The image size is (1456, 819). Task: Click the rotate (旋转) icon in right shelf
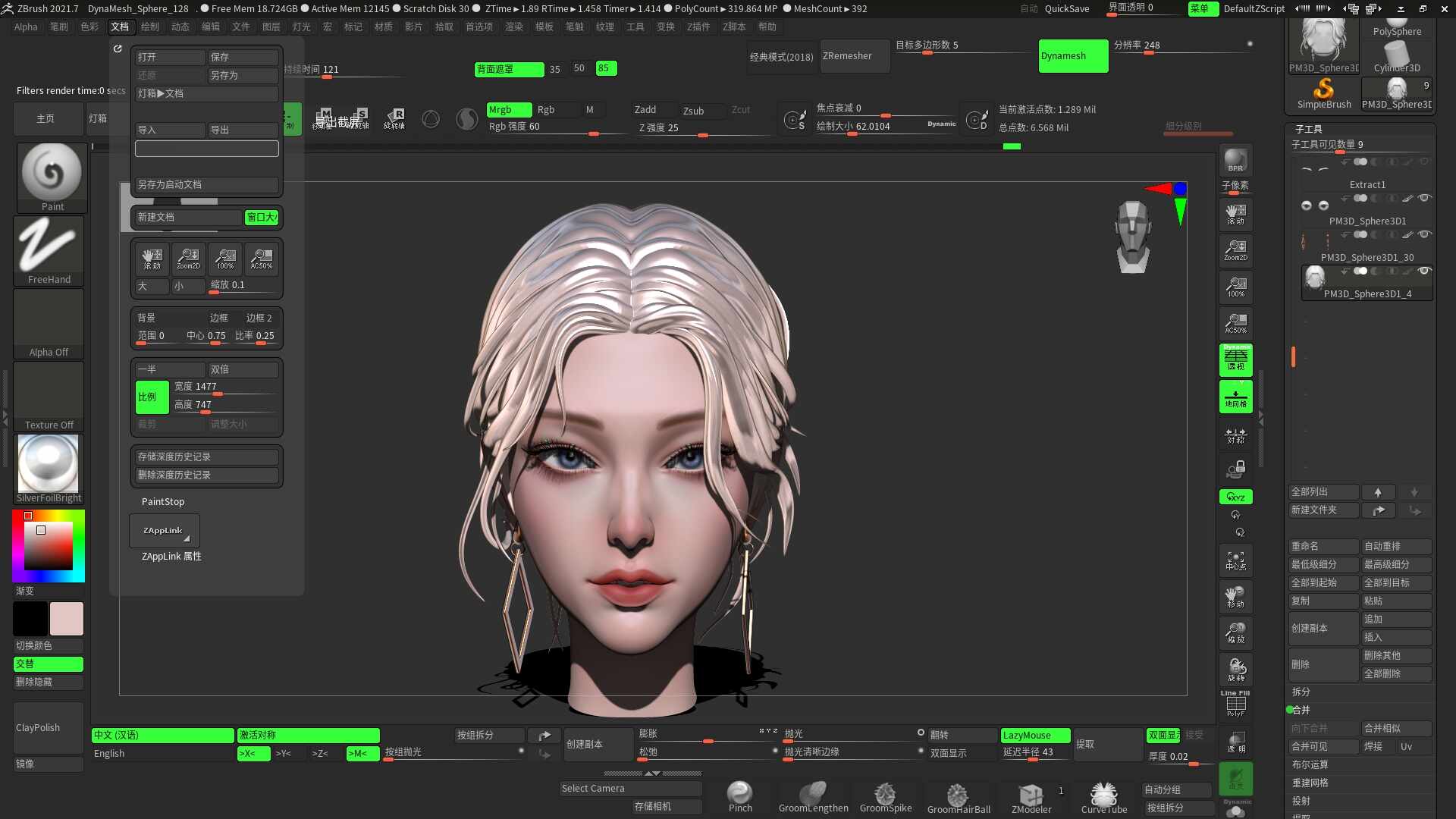[x=1235, y=670]
